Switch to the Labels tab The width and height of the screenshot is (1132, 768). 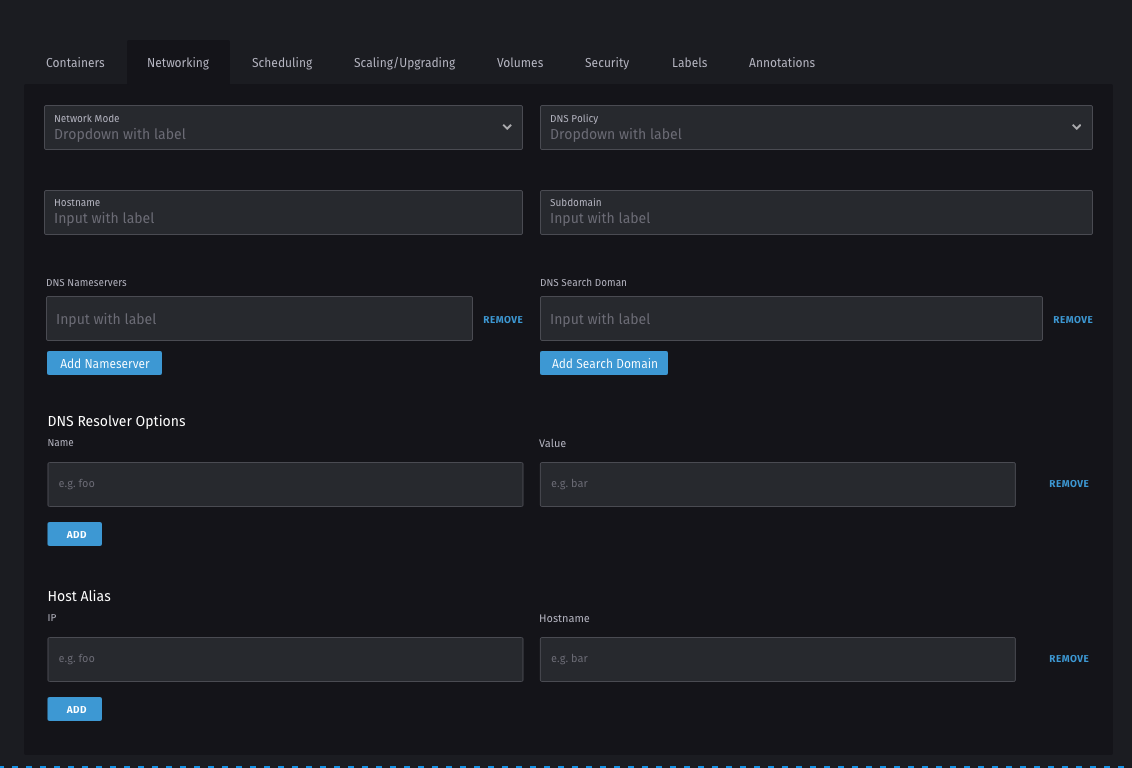(x=689, y=62)
